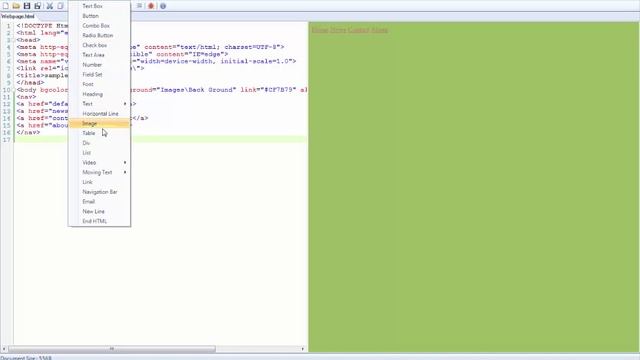Place cursor on empty line 17

click(x=161, y=140)
